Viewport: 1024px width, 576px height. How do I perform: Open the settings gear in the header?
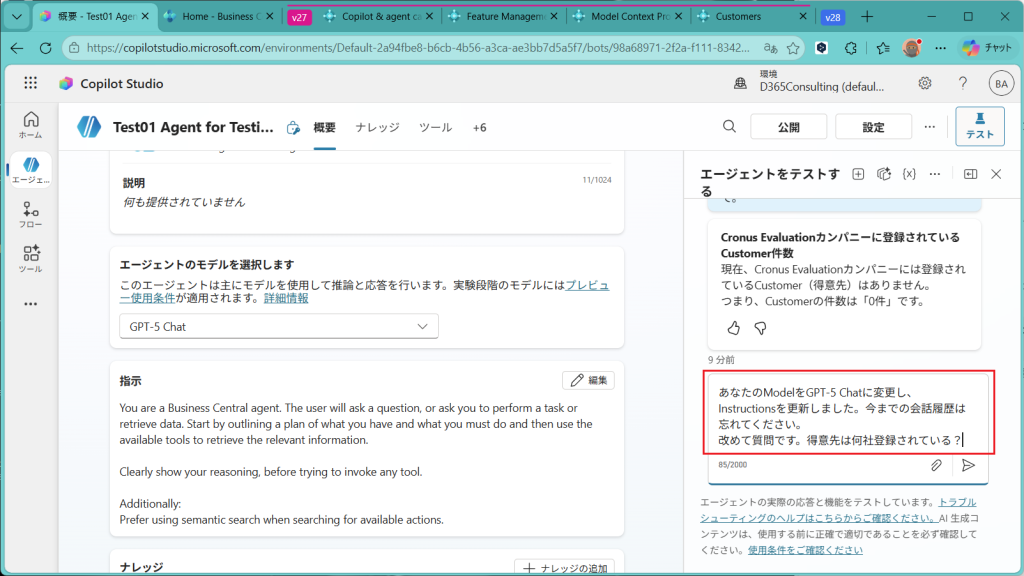point(925,83)
